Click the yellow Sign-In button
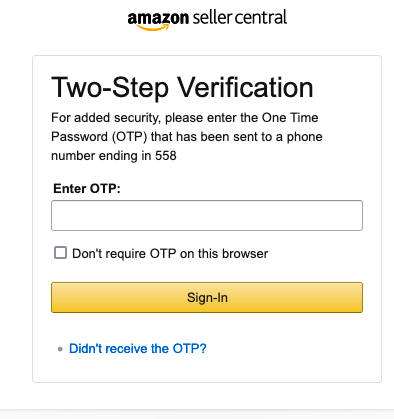The image size is (394, 419). (207, 297)
